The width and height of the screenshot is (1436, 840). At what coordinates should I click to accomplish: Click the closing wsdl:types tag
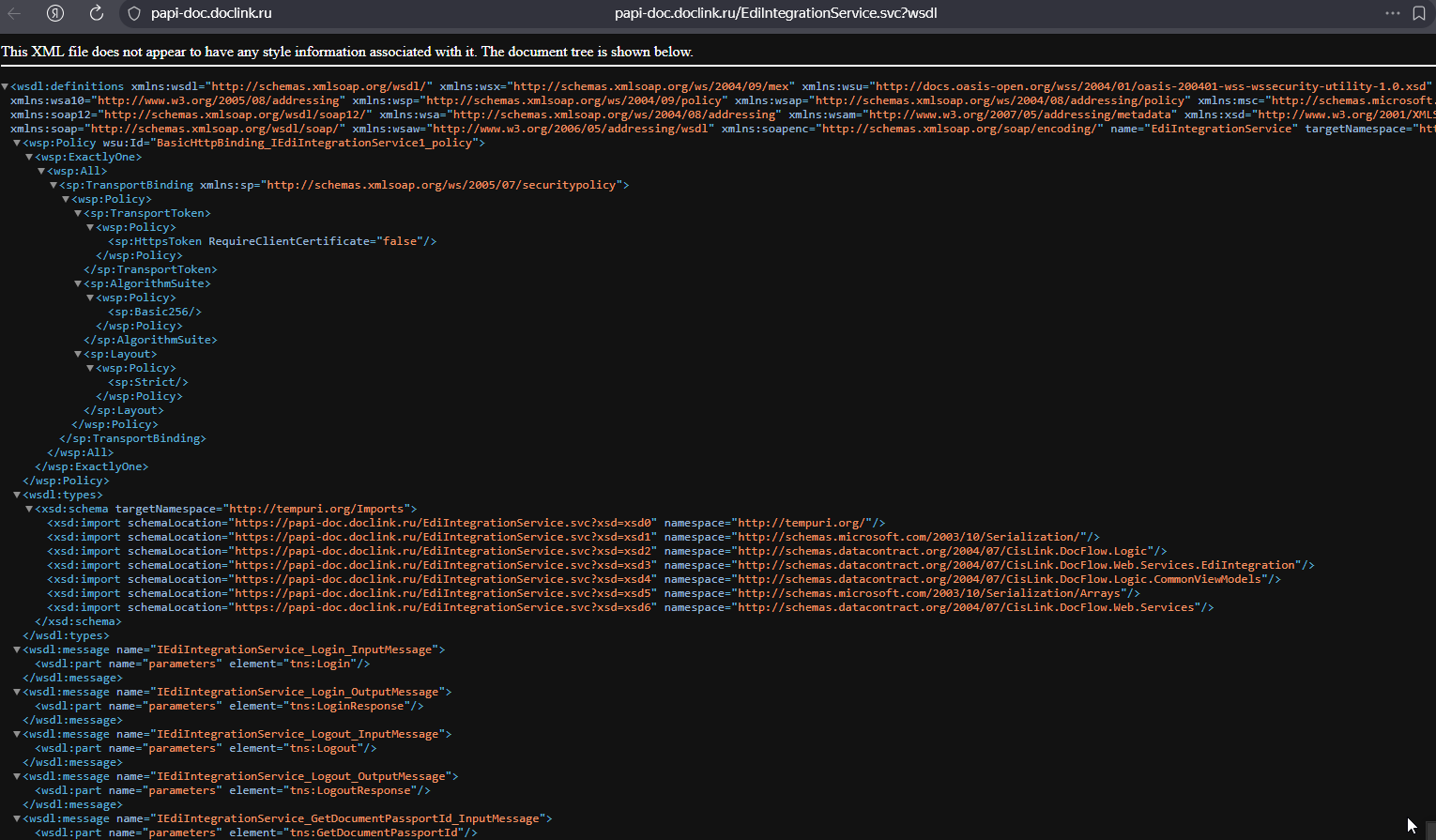coord(66,635)
